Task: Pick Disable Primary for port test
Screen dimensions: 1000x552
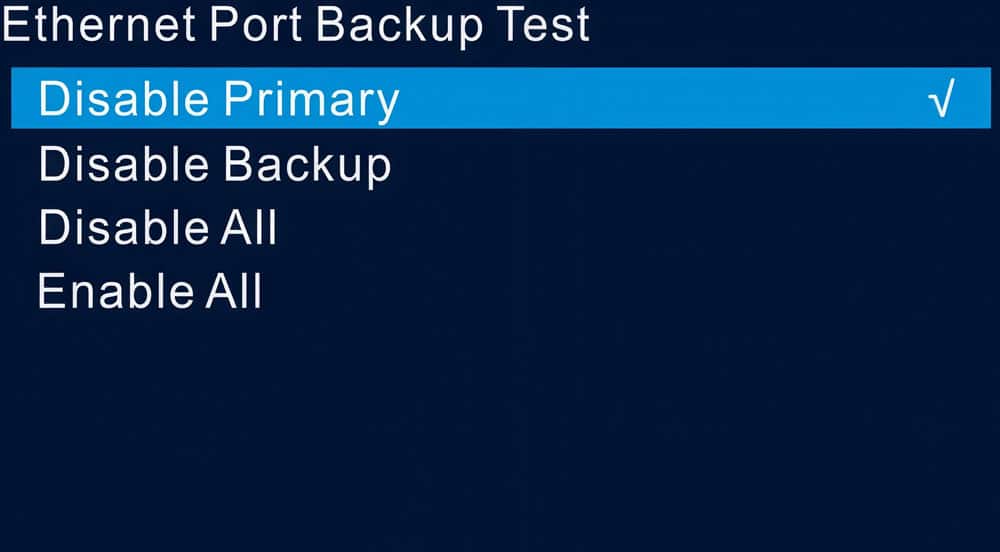Action: [501, 98]
